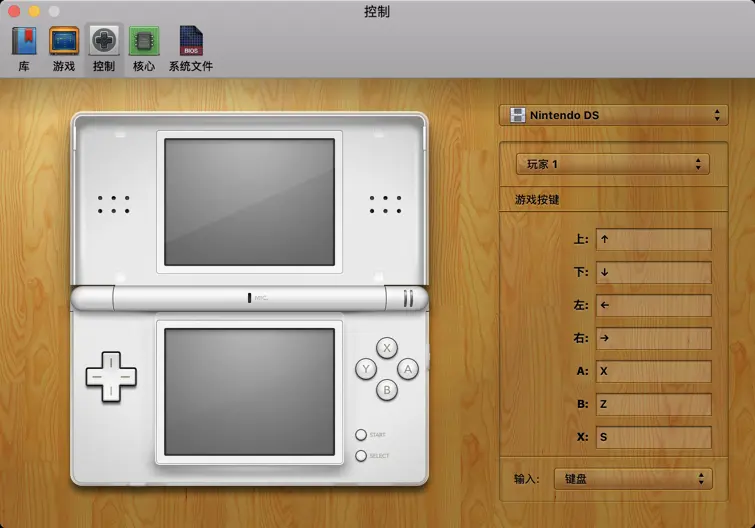Open the Nintendo DS system dropdown
This screenshot has width=755, height=528.
click(x=613, y=115)
